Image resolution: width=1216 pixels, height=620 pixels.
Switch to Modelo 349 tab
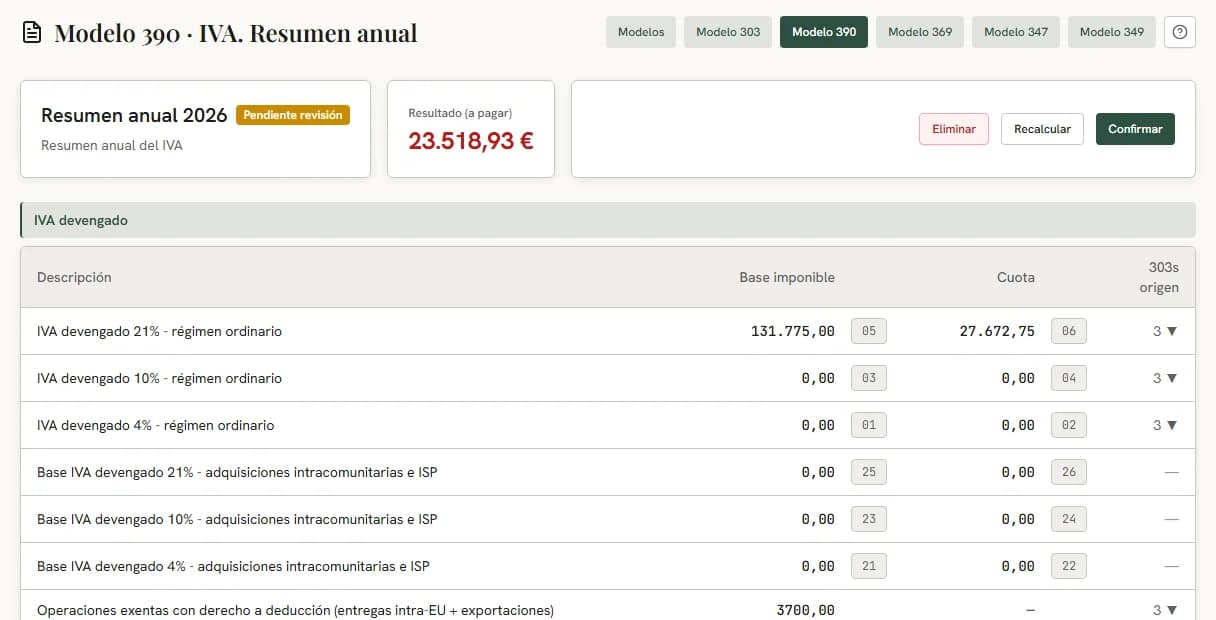tap(1112, 32)
